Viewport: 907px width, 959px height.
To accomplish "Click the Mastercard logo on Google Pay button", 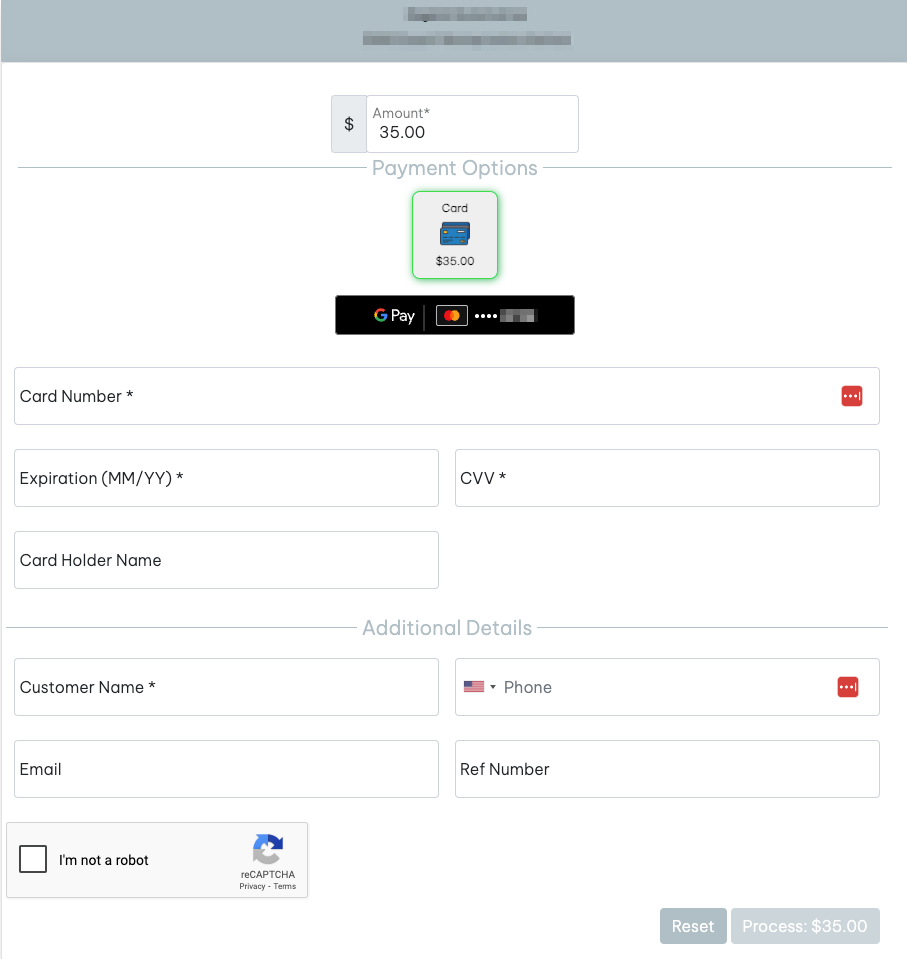I will click(x=452, y=316).
